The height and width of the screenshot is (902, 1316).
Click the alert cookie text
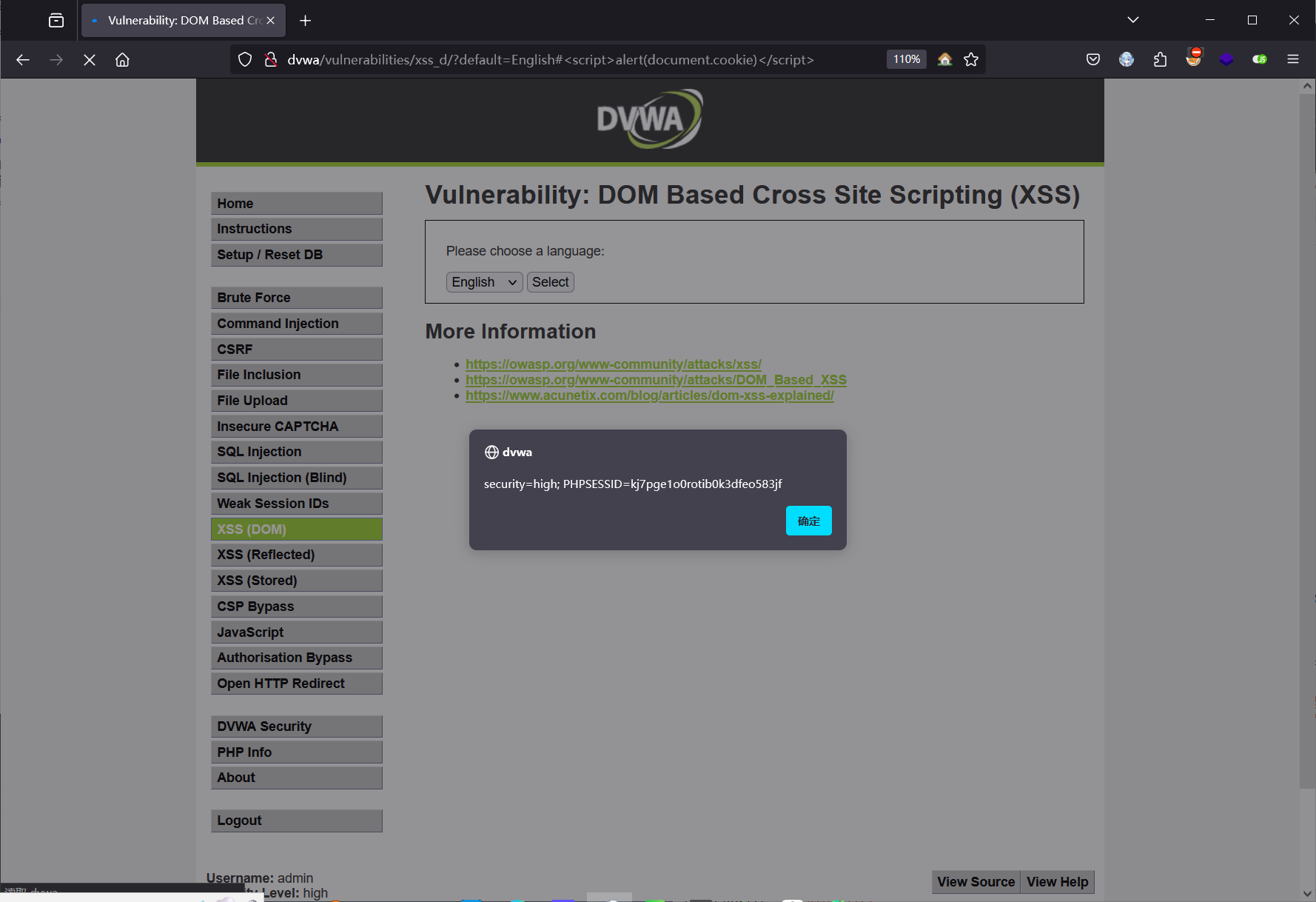(x=633, y=484)
